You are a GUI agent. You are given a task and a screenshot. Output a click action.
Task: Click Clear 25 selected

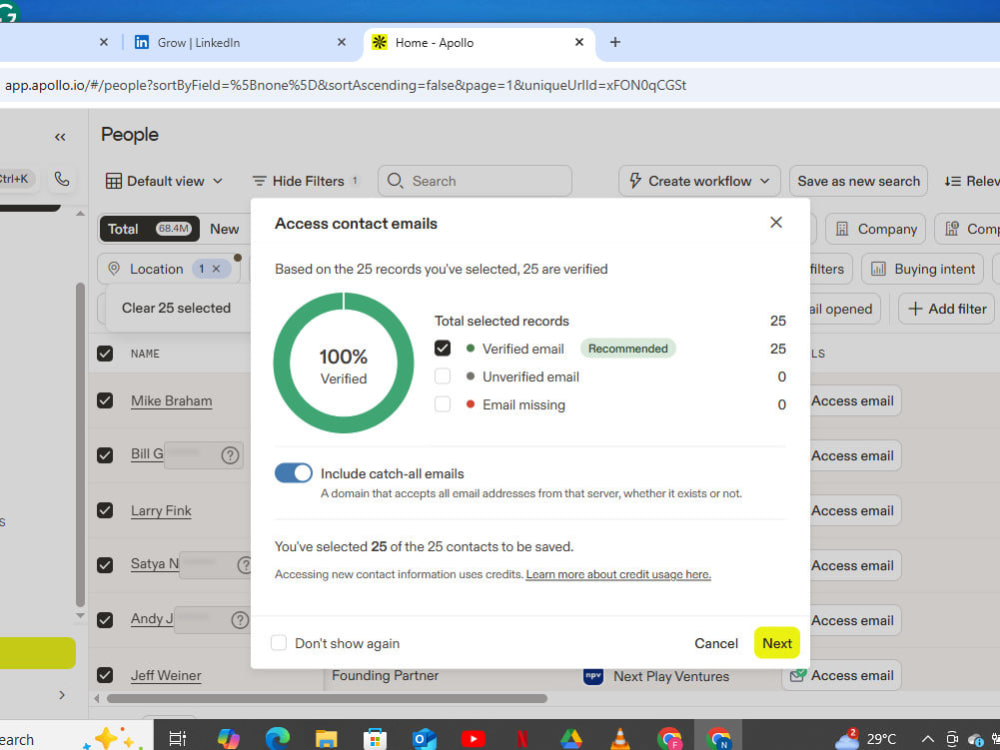click(x=176, y=308)
